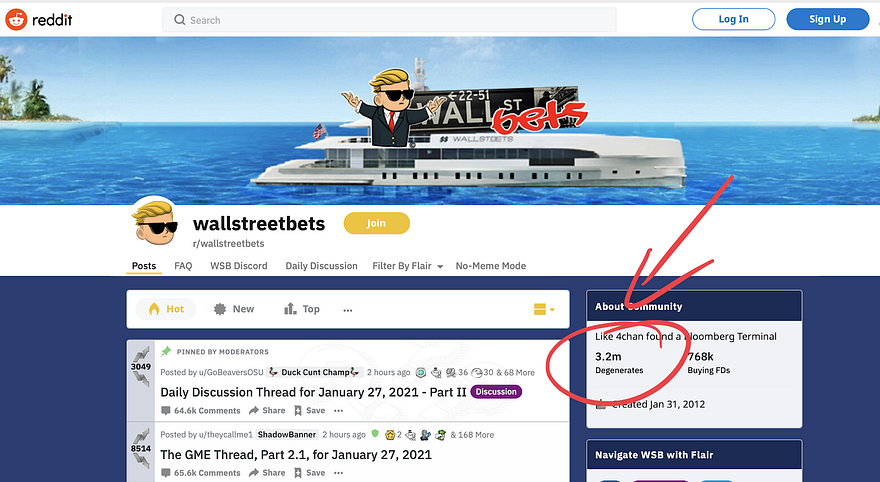880x482 pixels.
Task: Open the 64.6k Comments icon
Action: 166,411
